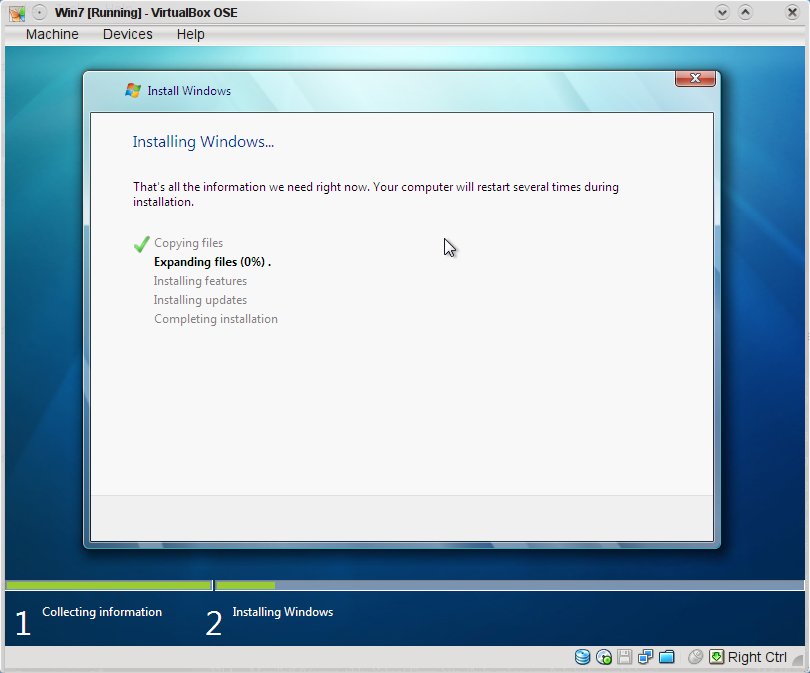Image resolution: width=810 pixels, height=673 pixels.
Task: Click the hard disk activity icon
Action: pos(582,657)
